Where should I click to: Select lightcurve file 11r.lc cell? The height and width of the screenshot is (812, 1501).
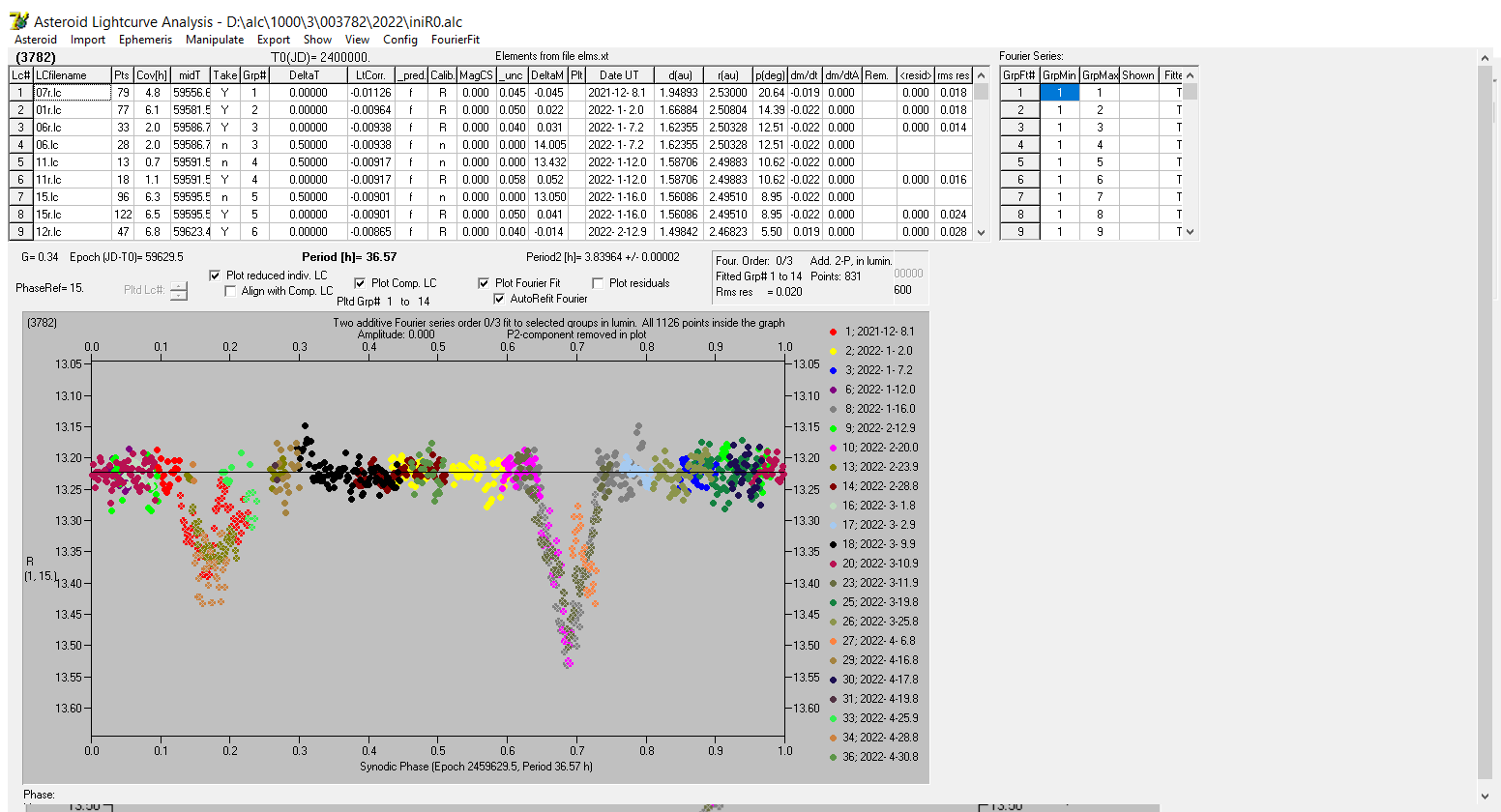point(72,180)
